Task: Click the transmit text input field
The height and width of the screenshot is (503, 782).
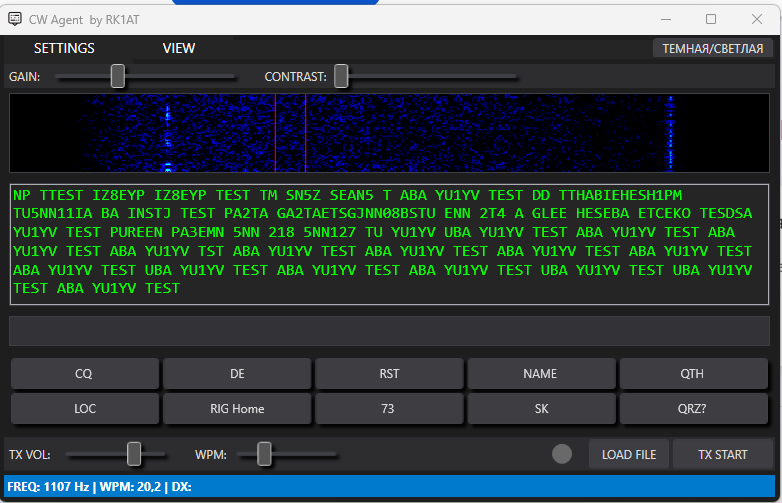Action: coord(390,331)
